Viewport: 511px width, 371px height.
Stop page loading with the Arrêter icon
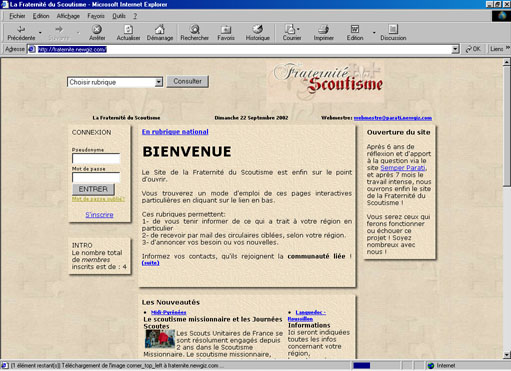(x=97, y=33)
